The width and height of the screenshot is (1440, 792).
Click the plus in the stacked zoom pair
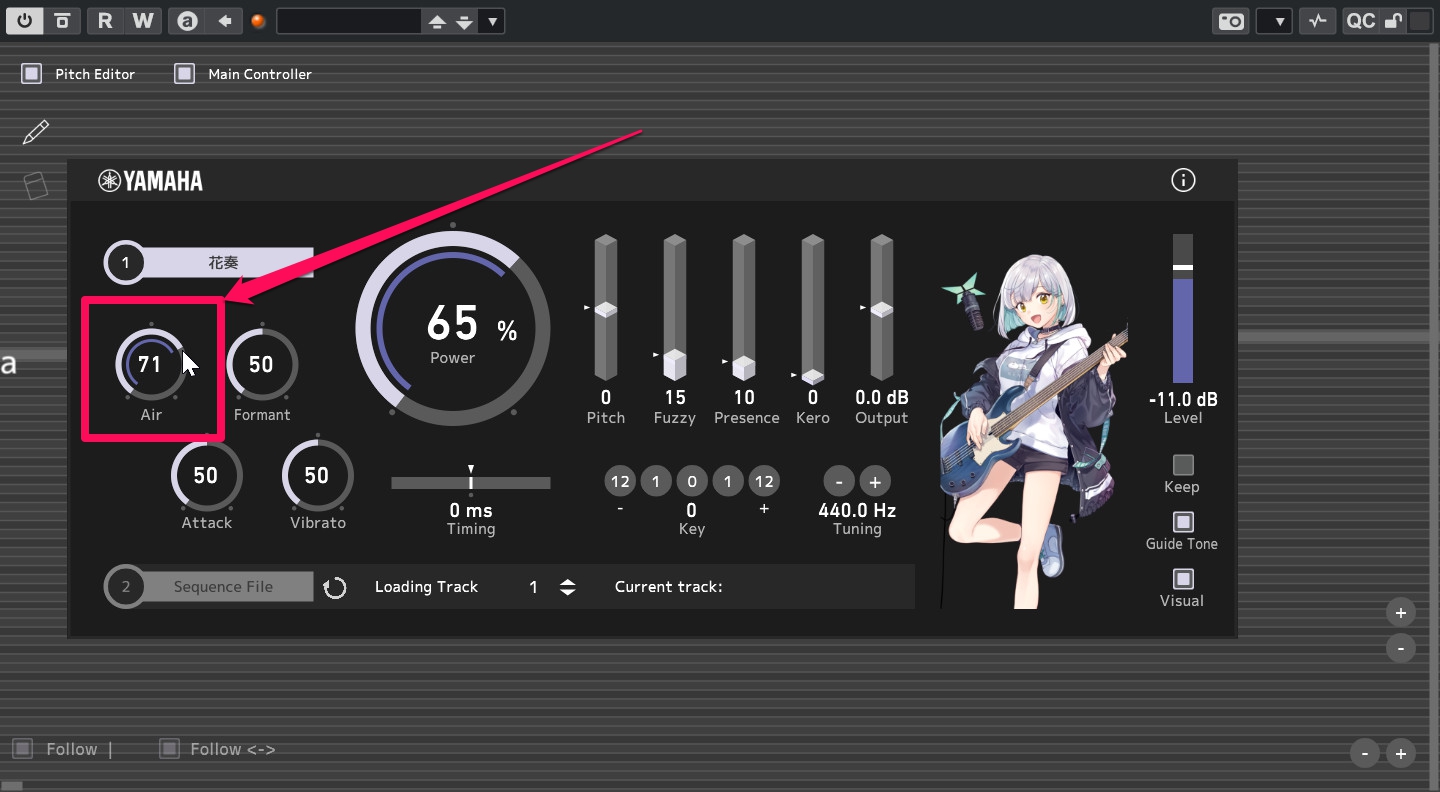[1401, 613]
